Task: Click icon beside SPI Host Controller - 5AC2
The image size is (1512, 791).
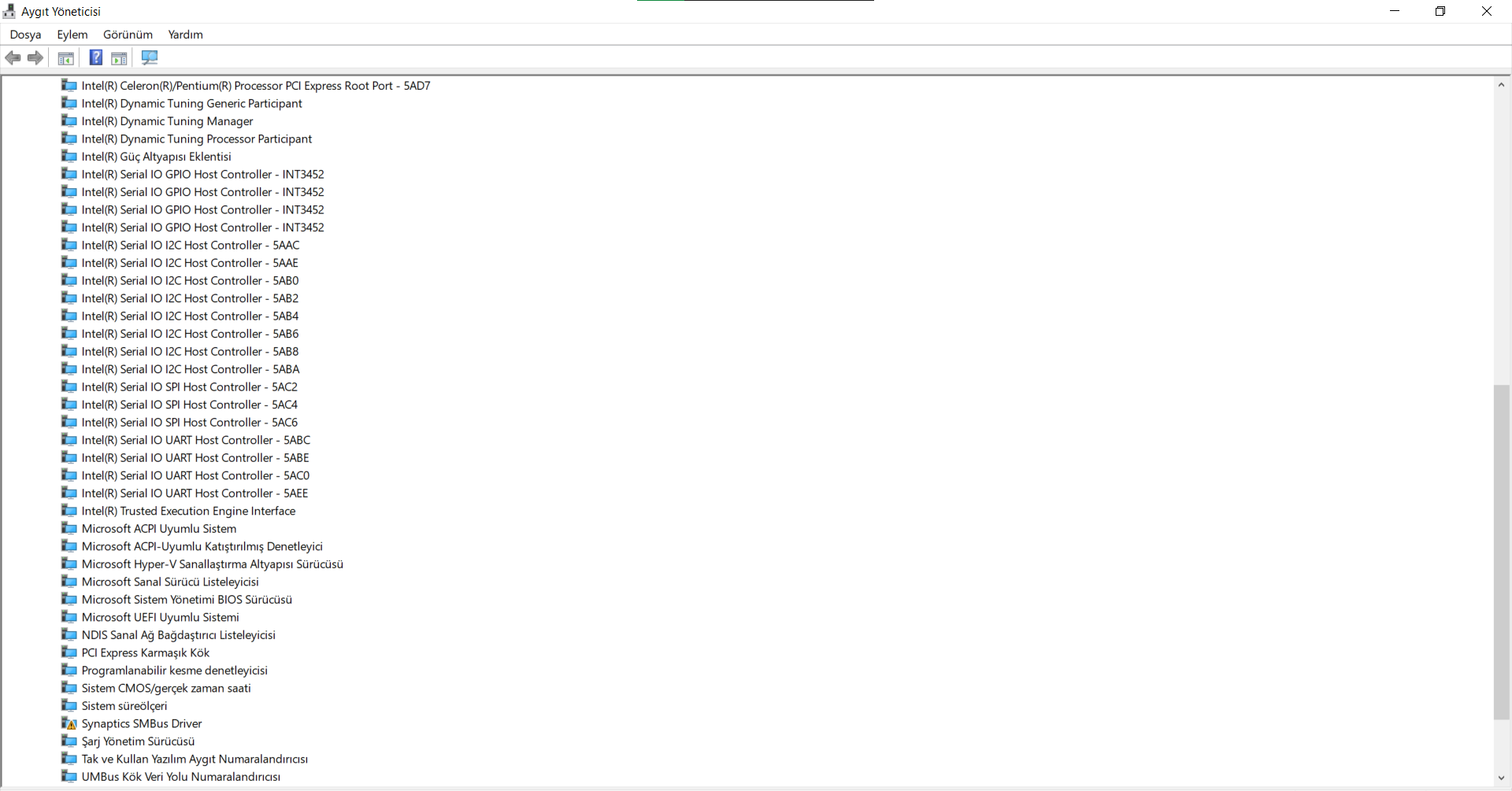Action: coord(69,387)
